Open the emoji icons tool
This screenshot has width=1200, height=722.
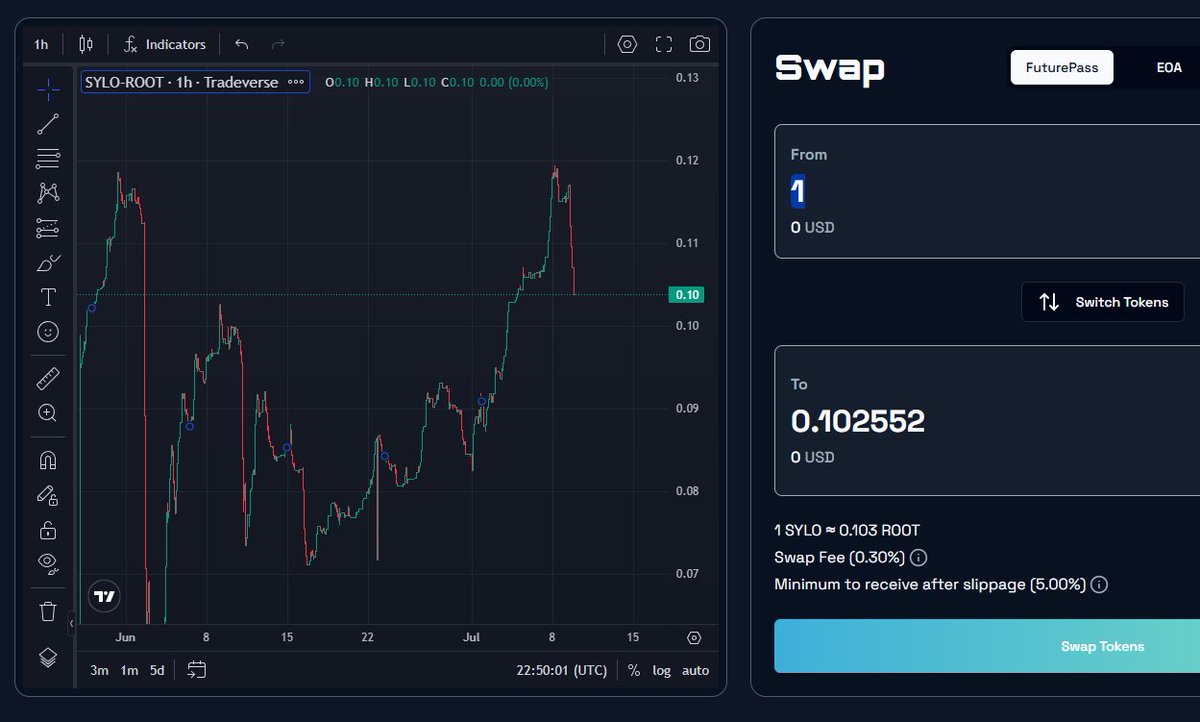coord(47,331)
